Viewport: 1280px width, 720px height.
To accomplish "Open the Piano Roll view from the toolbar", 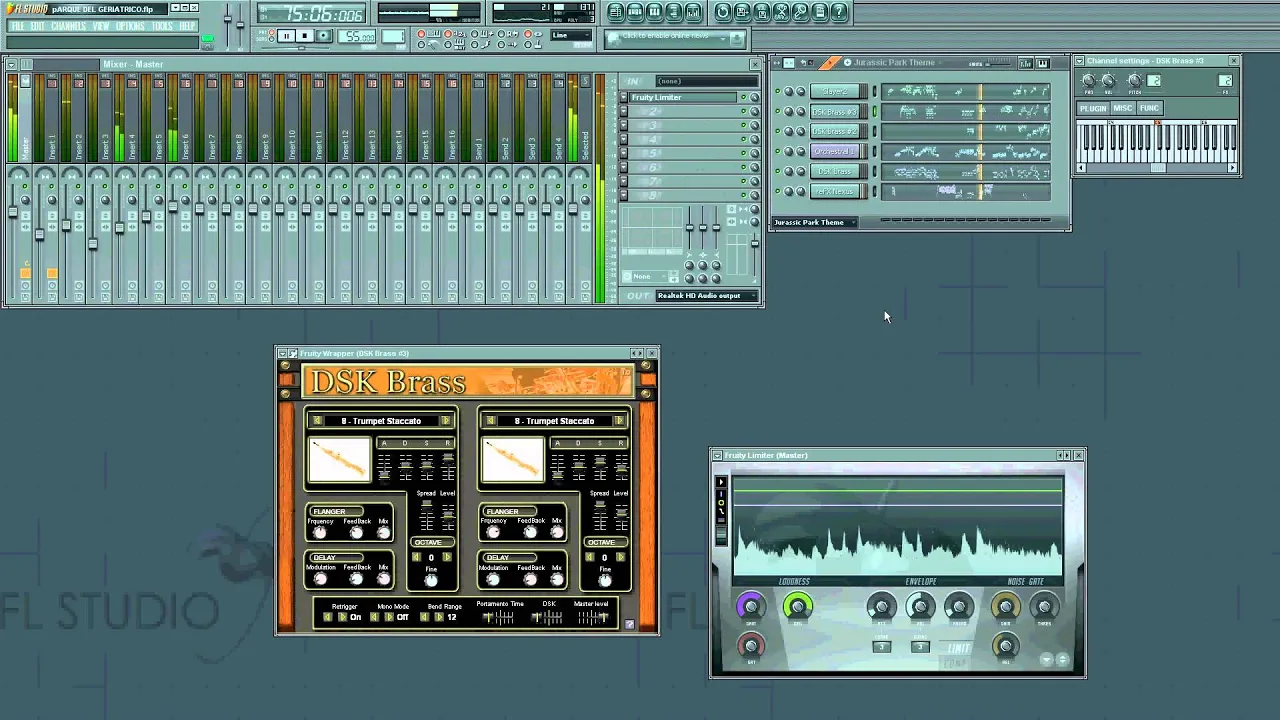I will click(654, 12).
